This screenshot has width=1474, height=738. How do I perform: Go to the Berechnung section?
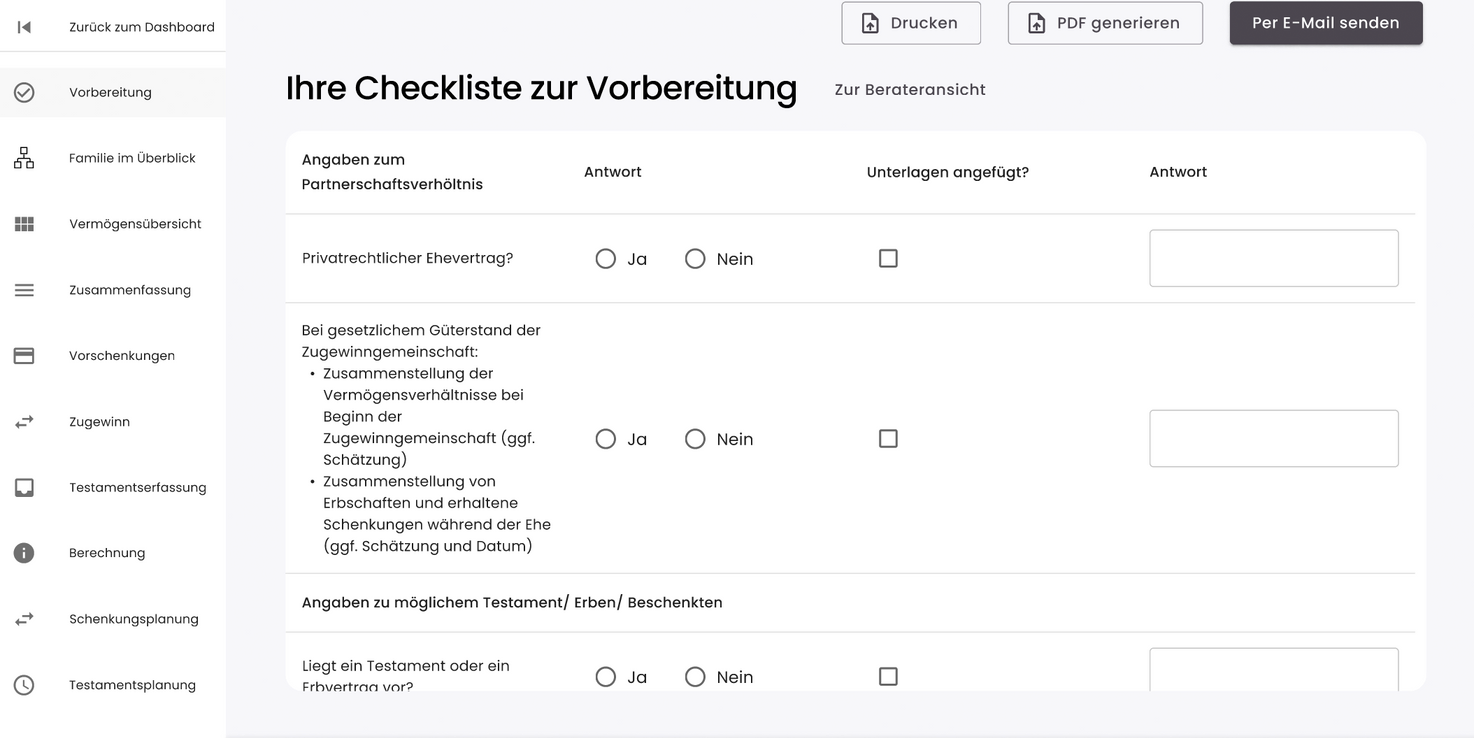[113, 553]
